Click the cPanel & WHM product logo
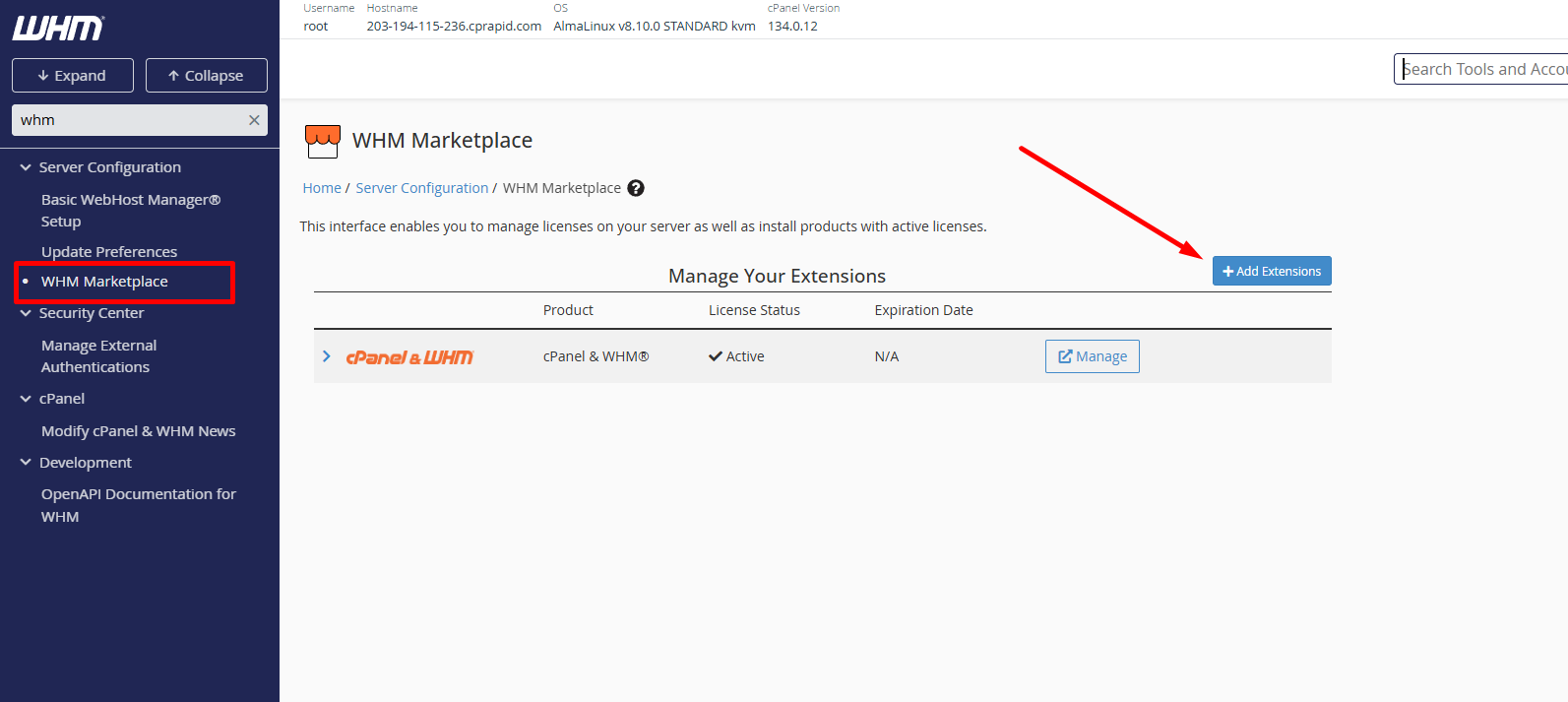This screenshot has width=1568, height=702. 409,356
